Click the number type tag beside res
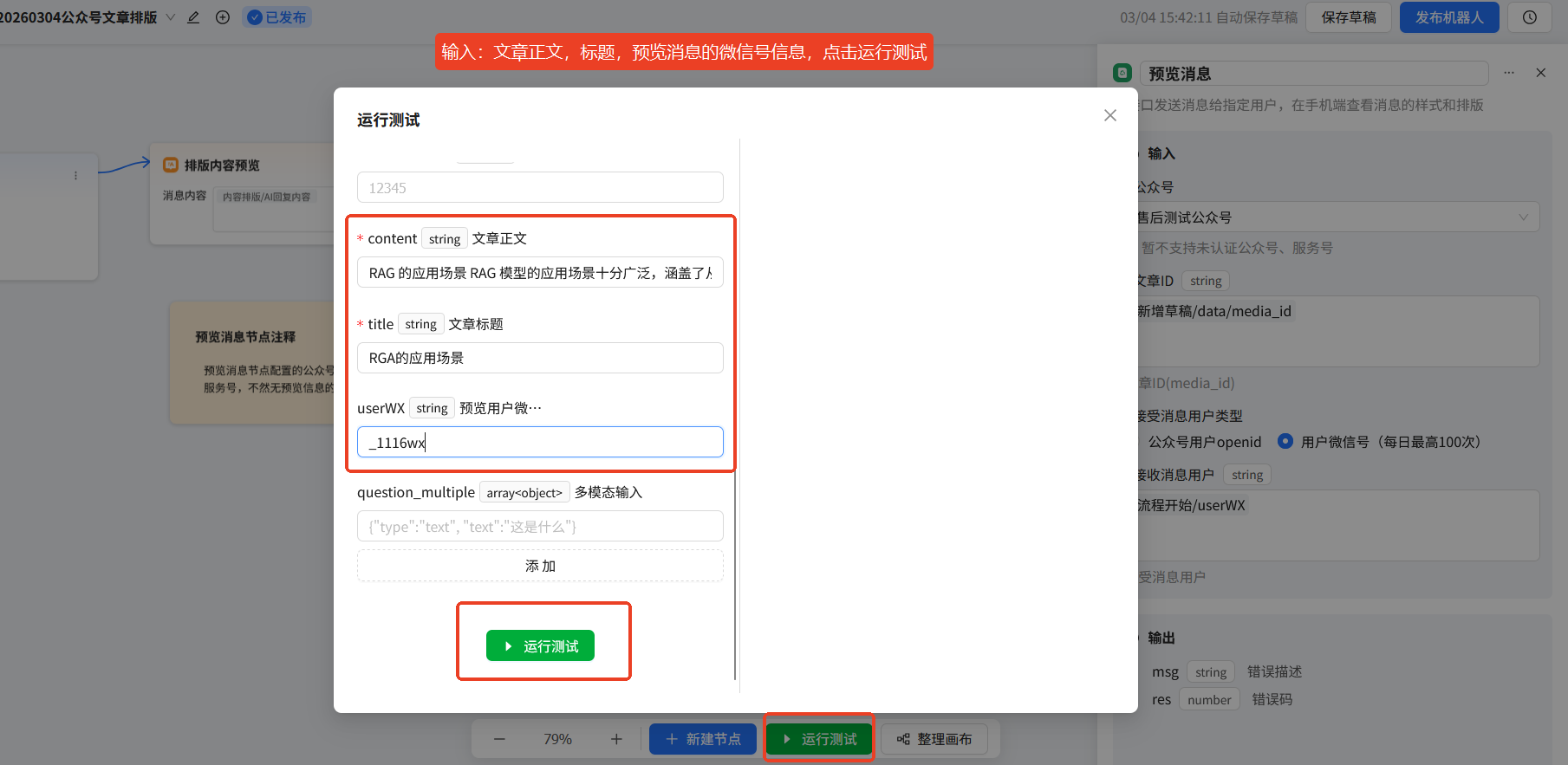 tap(1209, 699)
